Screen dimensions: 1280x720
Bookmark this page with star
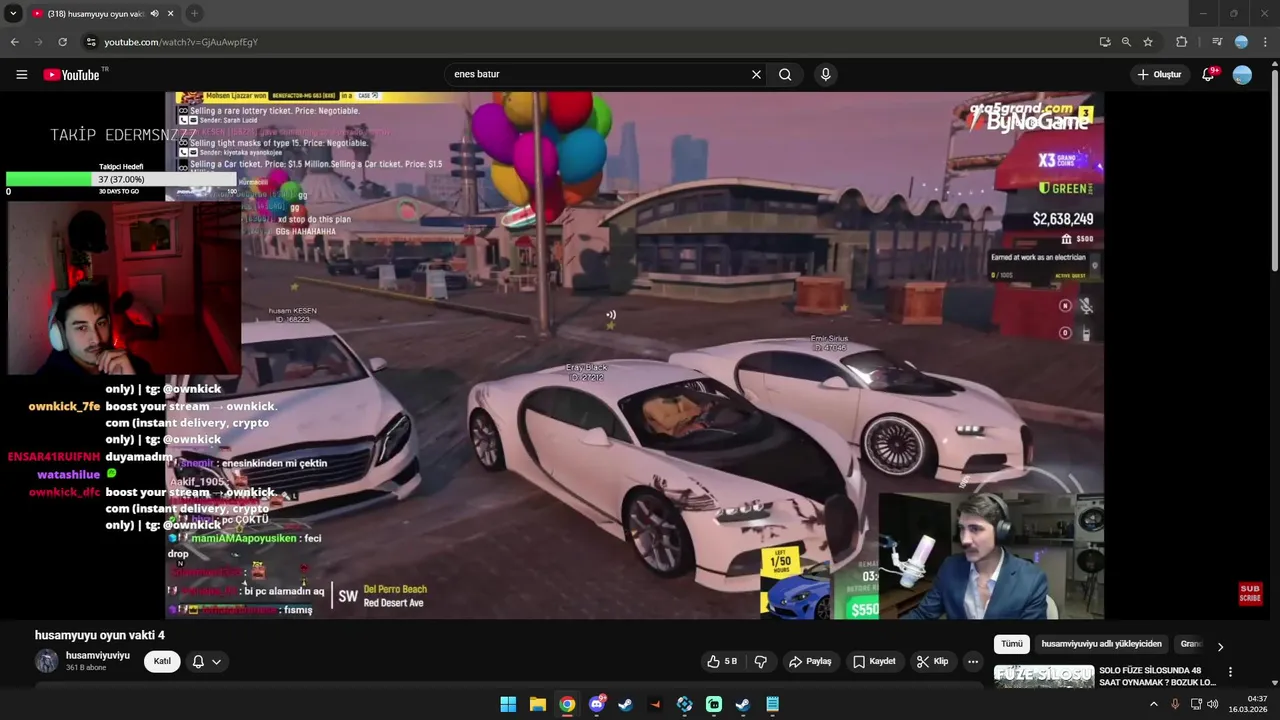(1148, 42)
